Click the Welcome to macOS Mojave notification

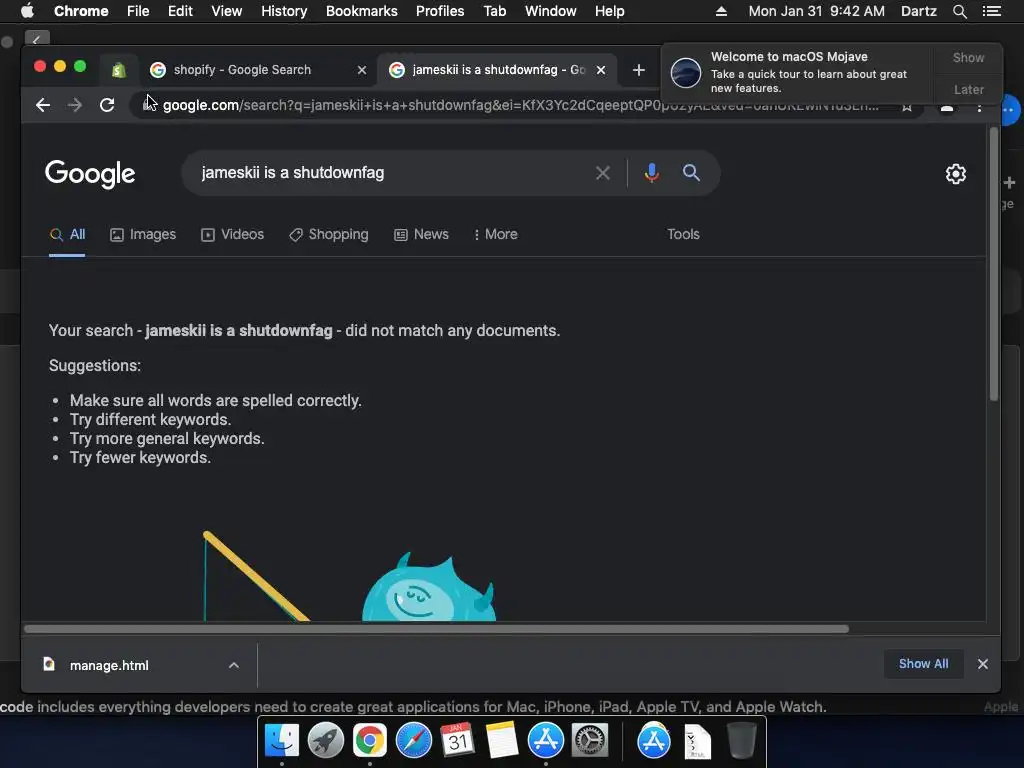(x=798, y=72)
